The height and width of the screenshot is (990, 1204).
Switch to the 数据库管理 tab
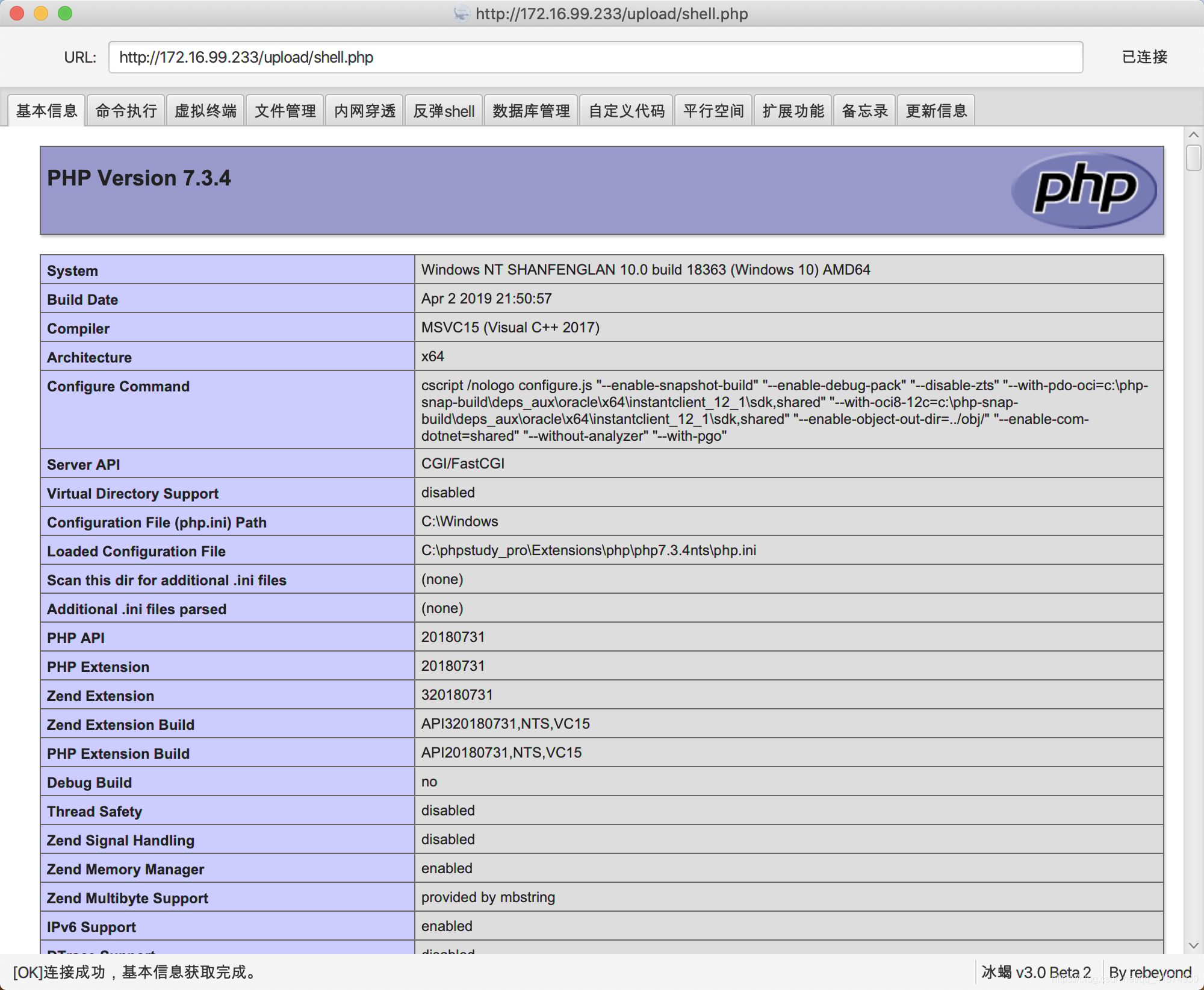[x=531, y=111]
